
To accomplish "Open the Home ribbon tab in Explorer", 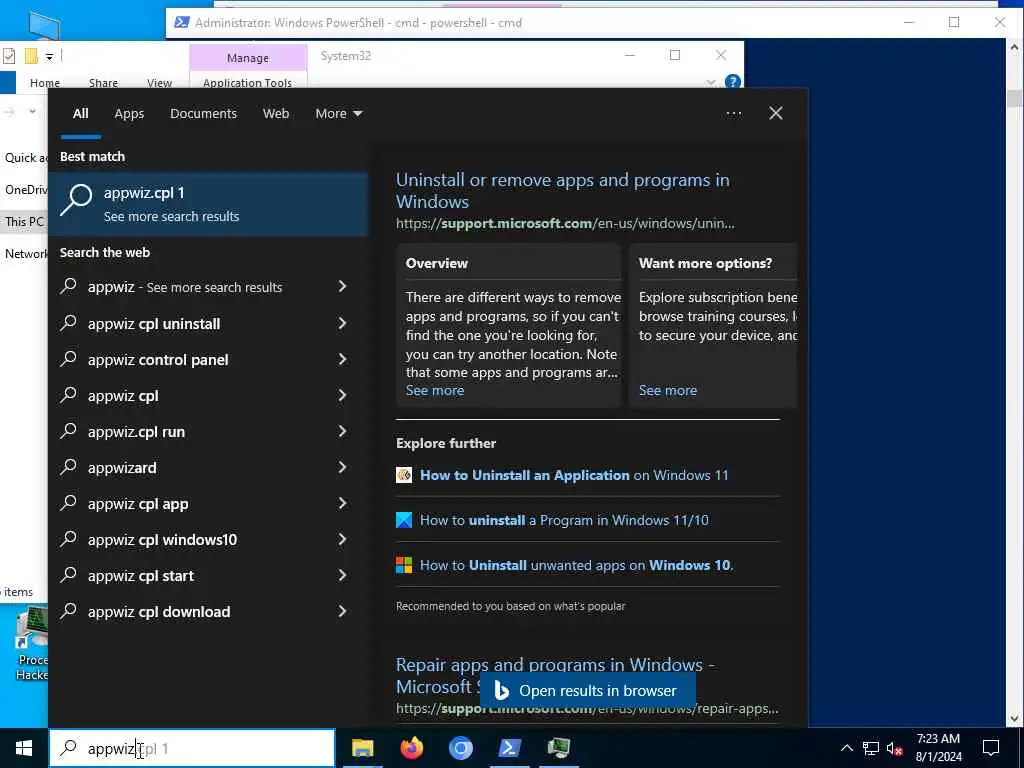I will (x=44, y=82).
